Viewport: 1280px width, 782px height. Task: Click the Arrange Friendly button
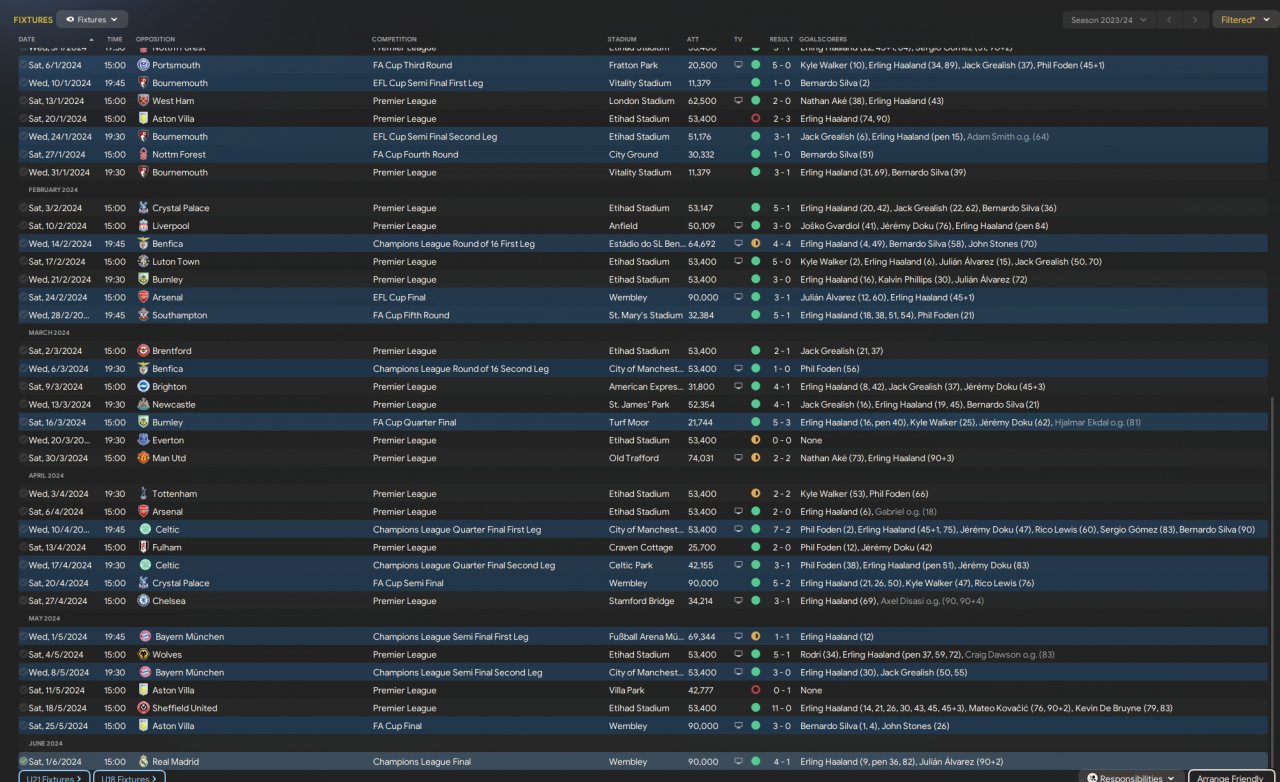click(1231, 777)
